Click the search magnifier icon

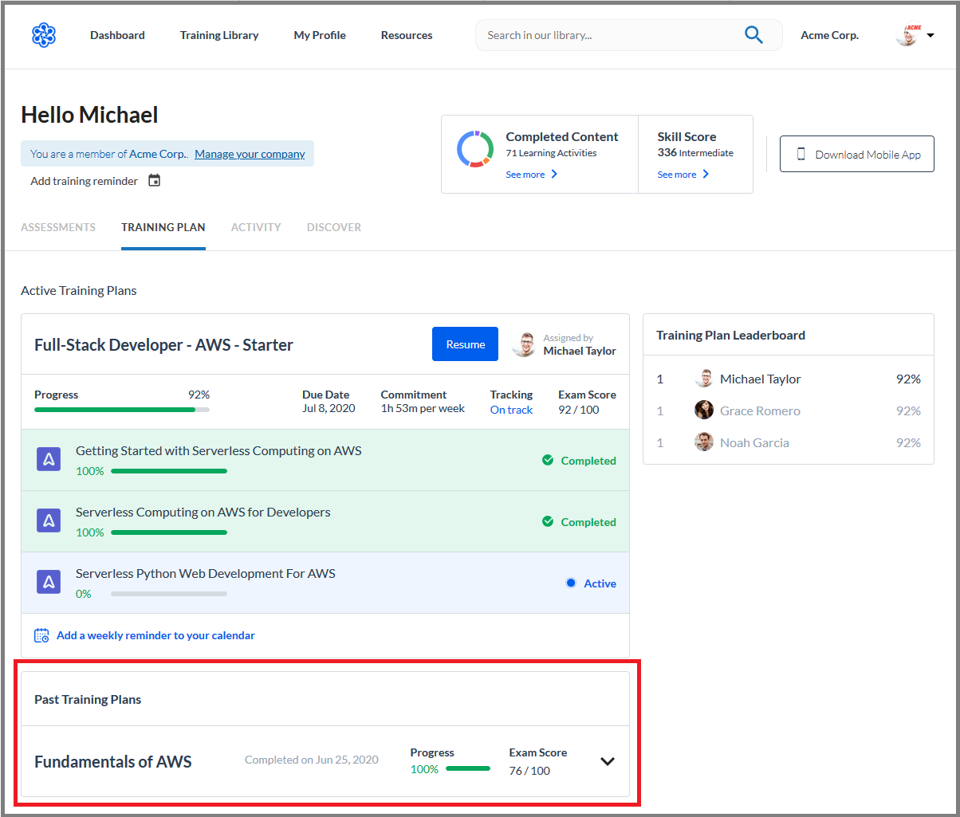753,35
